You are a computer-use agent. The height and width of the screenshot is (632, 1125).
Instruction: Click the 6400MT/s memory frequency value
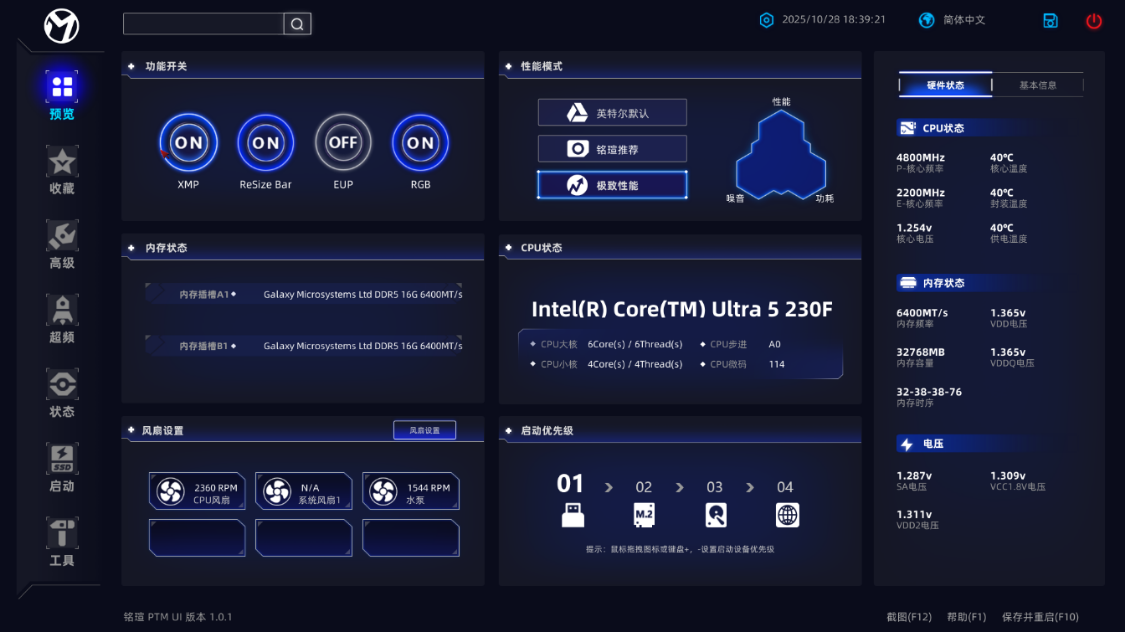click(x=922, y=313)
